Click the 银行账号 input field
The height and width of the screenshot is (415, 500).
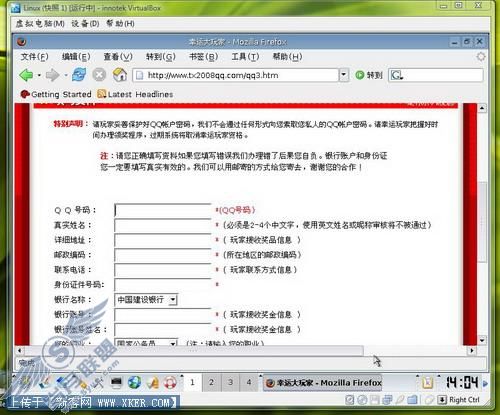pyautogui.click(x=163, y=315)
